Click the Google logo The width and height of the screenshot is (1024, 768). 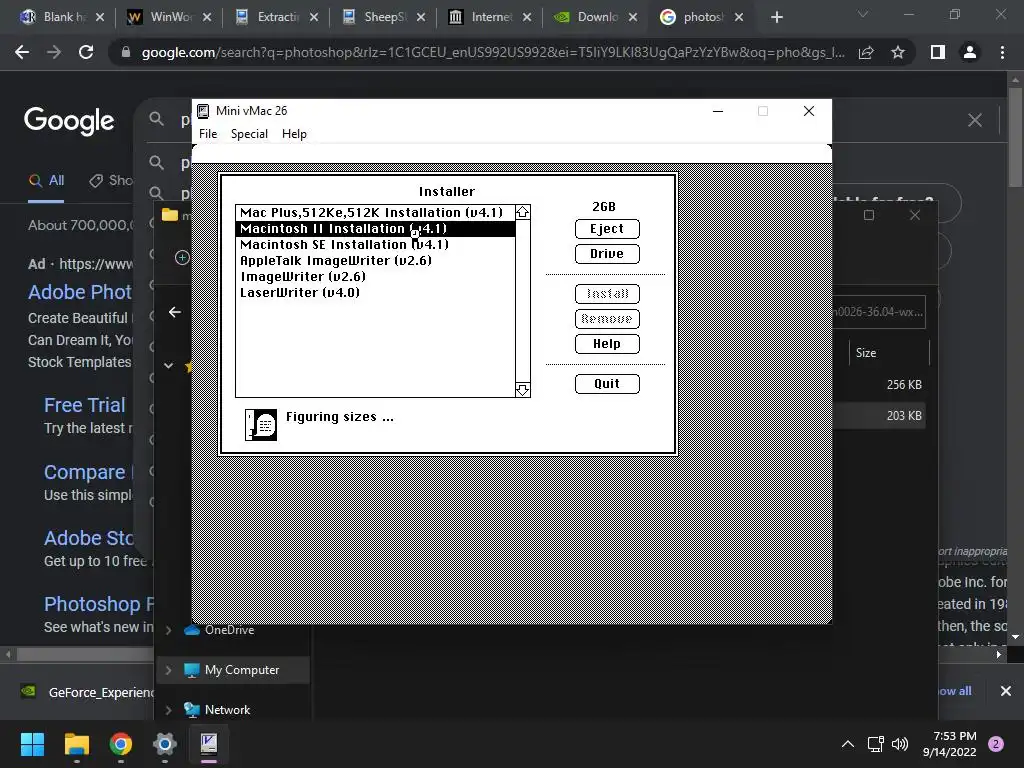point(69,120)
